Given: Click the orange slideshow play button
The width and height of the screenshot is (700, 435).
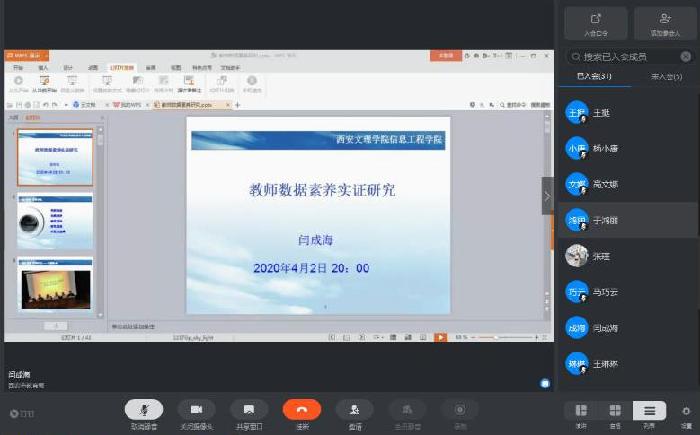Looking at the screenshot, I should (440, 338).
